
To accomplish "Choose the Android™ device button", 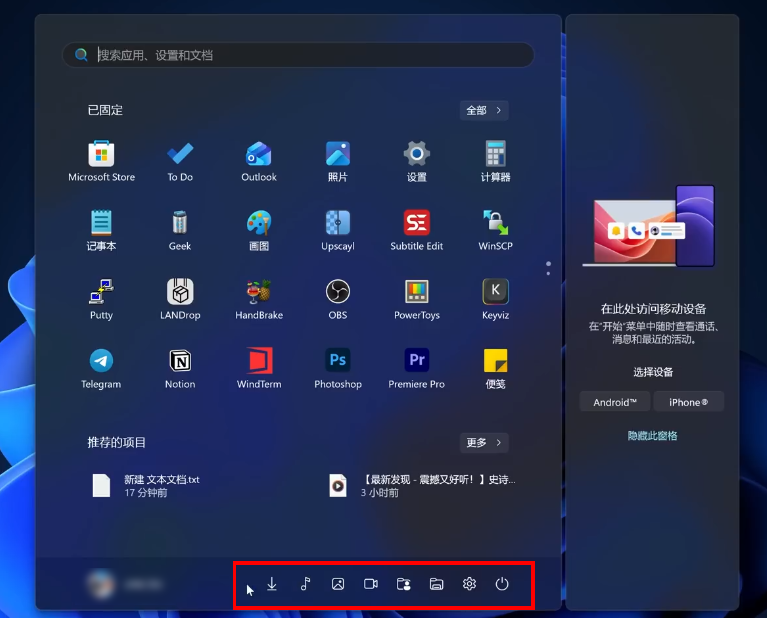I will [x=615, y=402].
